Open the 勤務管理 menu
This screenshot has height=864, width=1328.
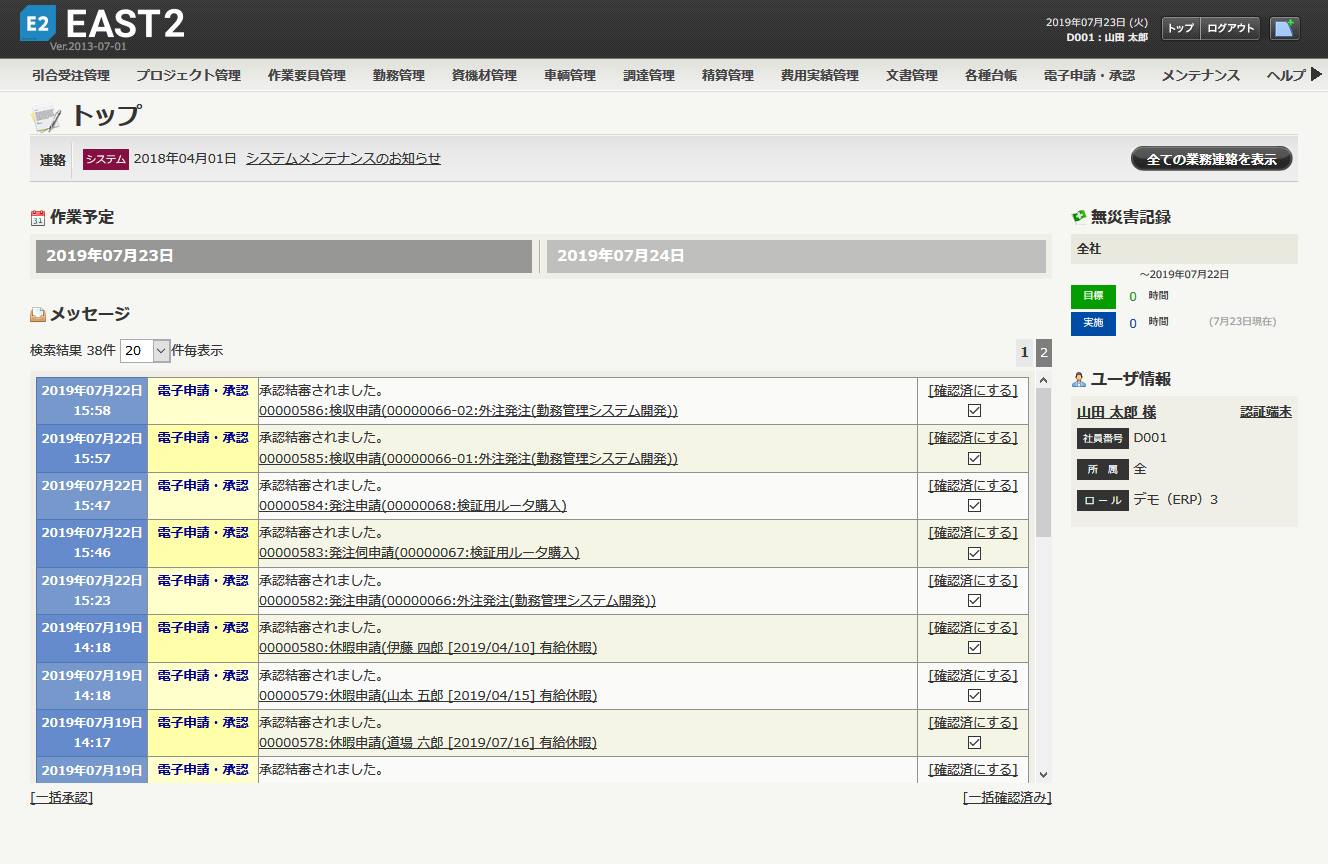(x=399, y=75)
